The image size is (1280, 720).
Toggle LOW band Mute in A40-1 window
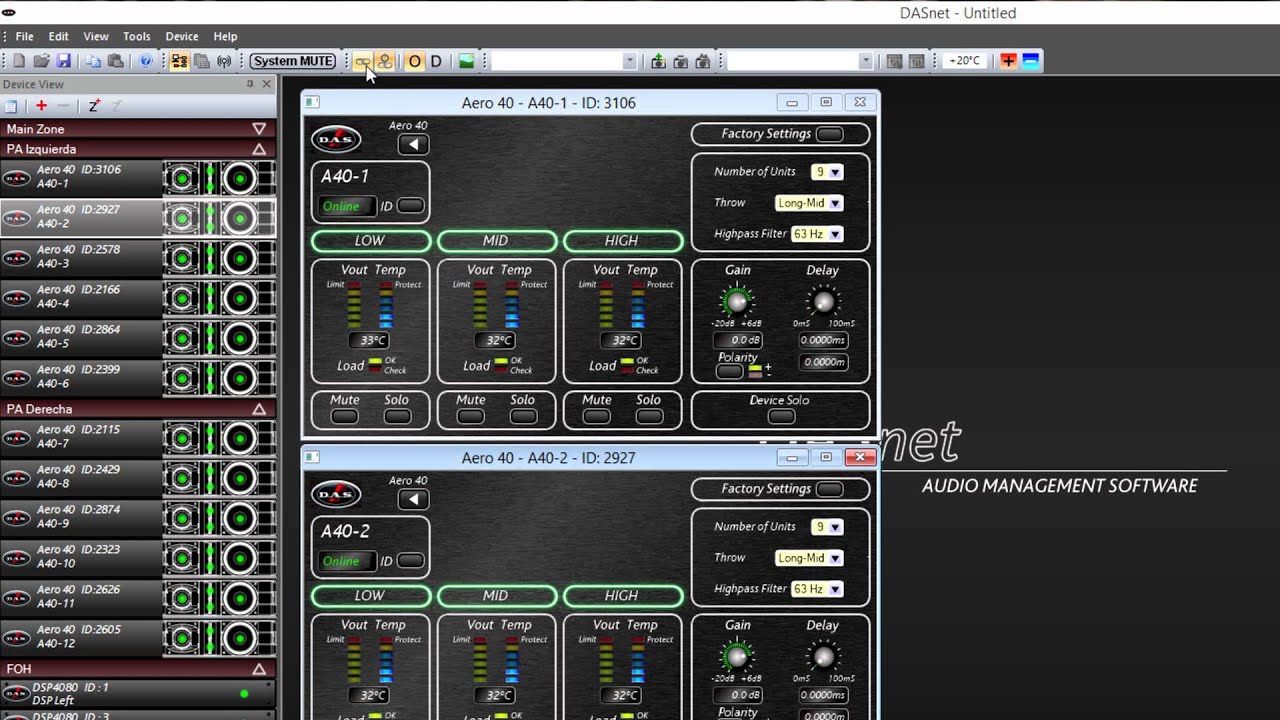tap(344, 416)
